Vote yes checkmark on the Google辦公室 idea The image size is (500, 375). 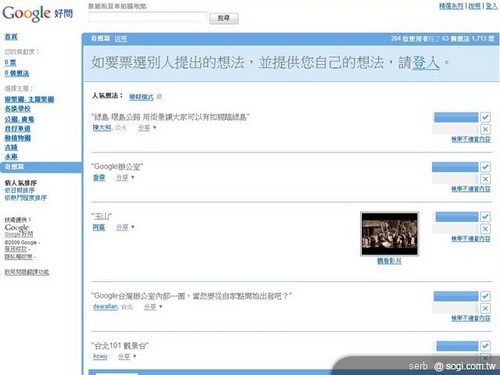point(485,167)
